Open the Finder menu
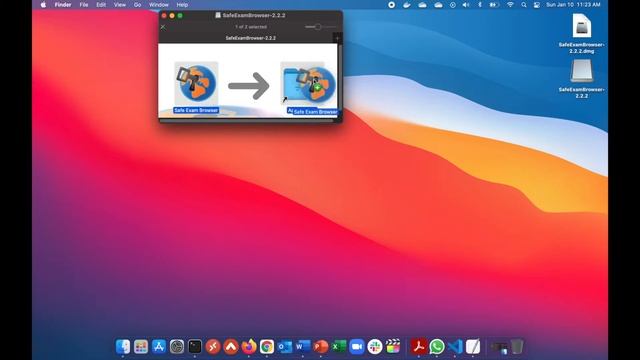640x360 pixels. (63, 5)
